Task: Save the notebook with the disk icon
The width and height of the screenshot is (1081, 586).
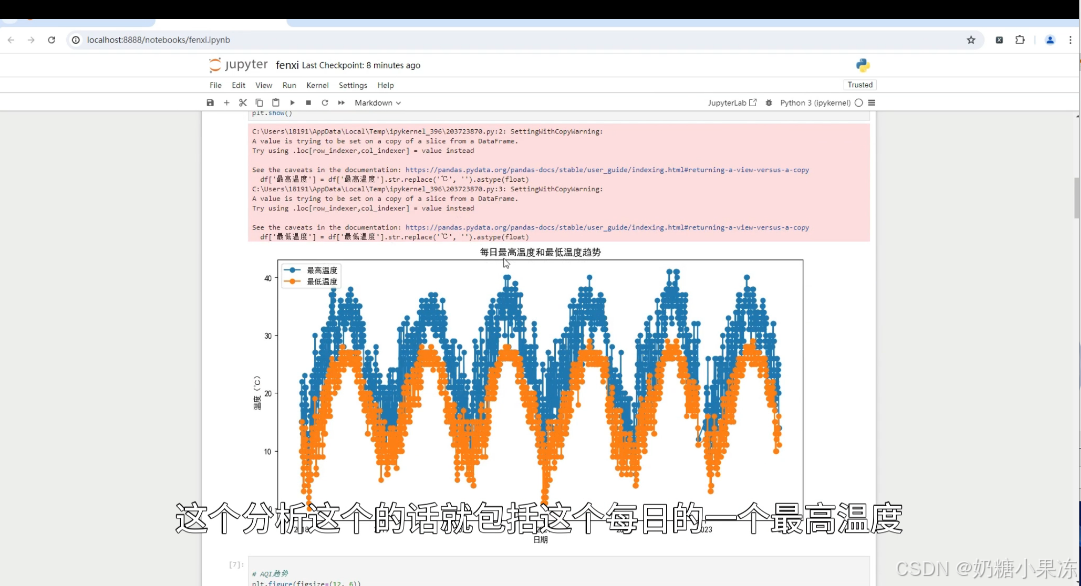Action: point(210,103)
